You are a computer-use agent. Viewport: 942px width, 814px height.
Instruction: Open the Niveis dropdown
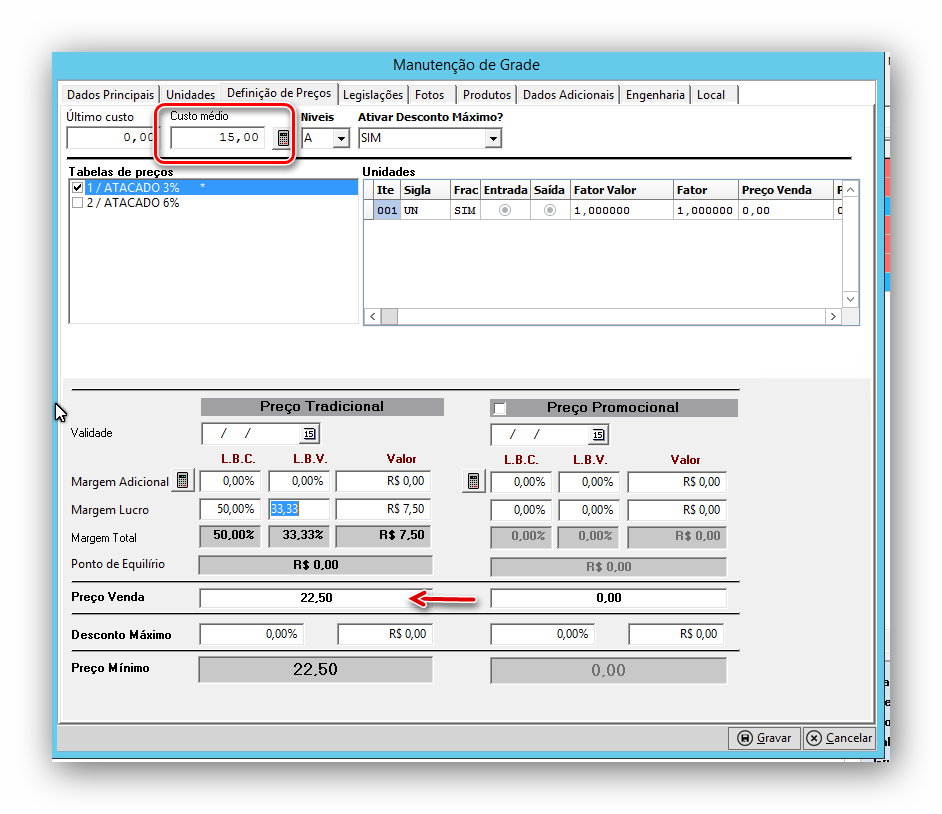point(341,139)
